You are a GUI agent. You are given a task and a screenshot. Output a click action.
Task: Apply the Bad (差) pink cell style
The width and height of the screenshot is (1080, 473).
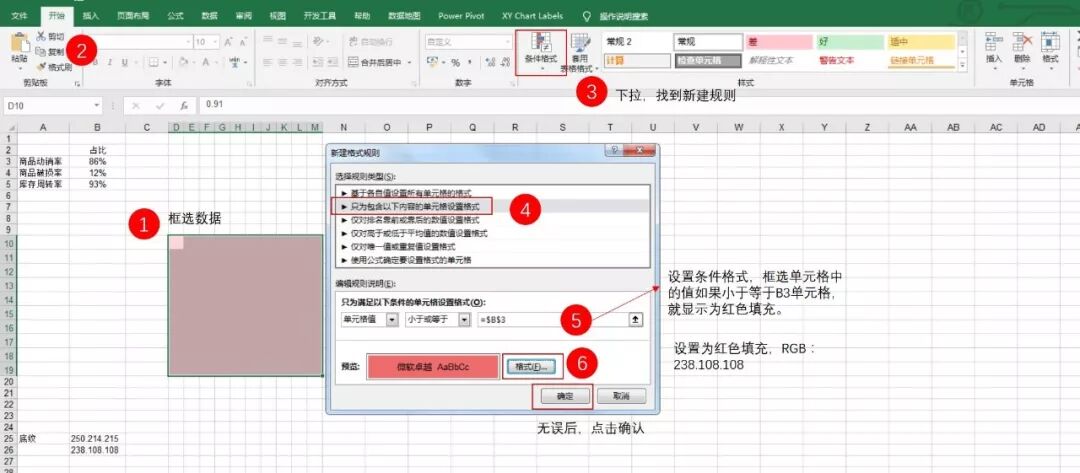778,42
